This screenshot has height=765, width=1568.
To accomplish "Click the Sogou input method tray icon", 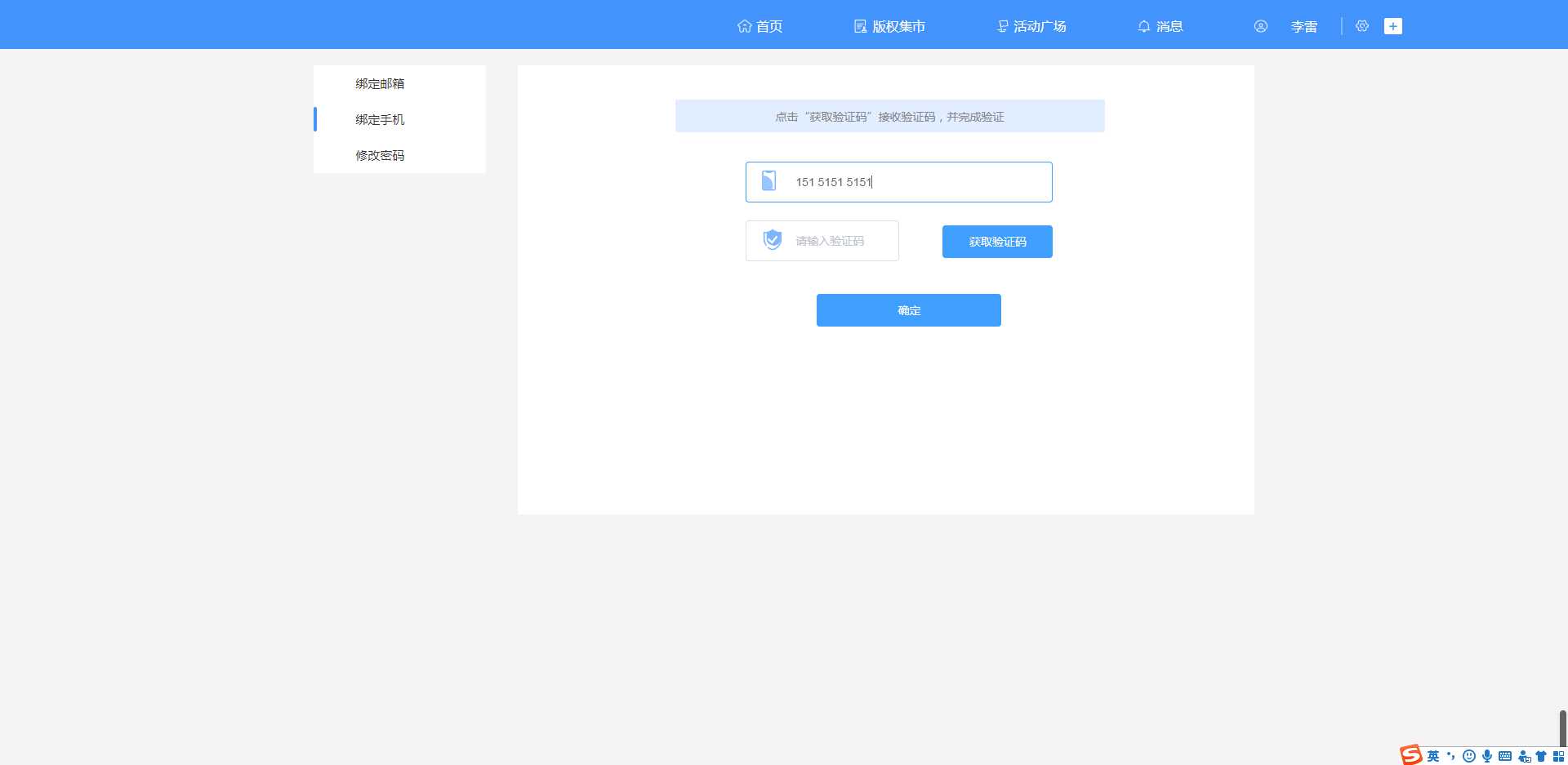I will coord(1411,754).
